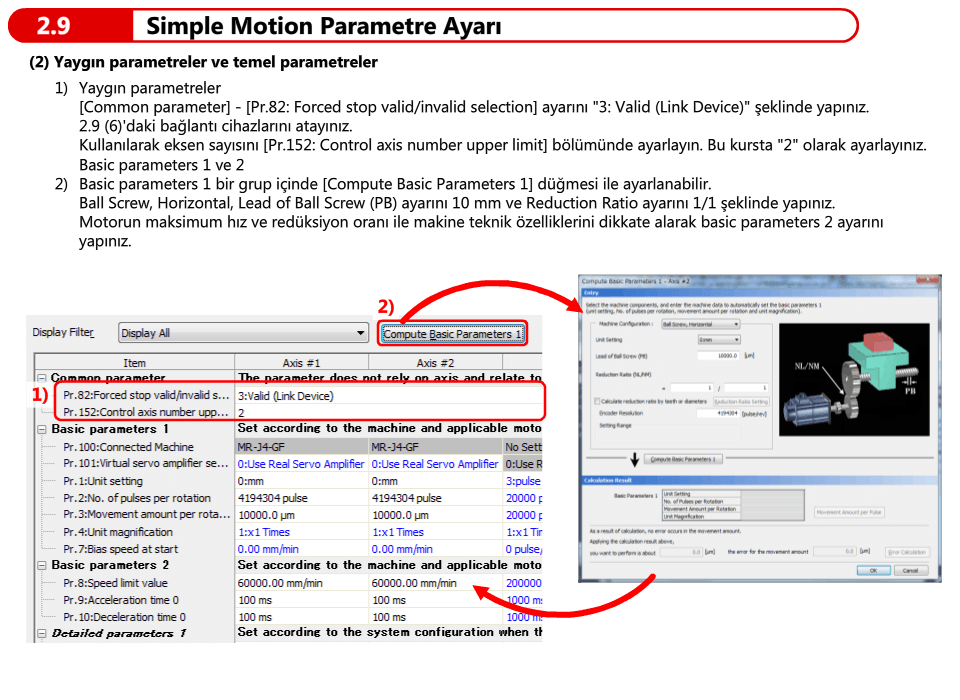Select the Pr.82 Forced stop row
The width and height of the screenshot is (960, 700).
(146, 396)
